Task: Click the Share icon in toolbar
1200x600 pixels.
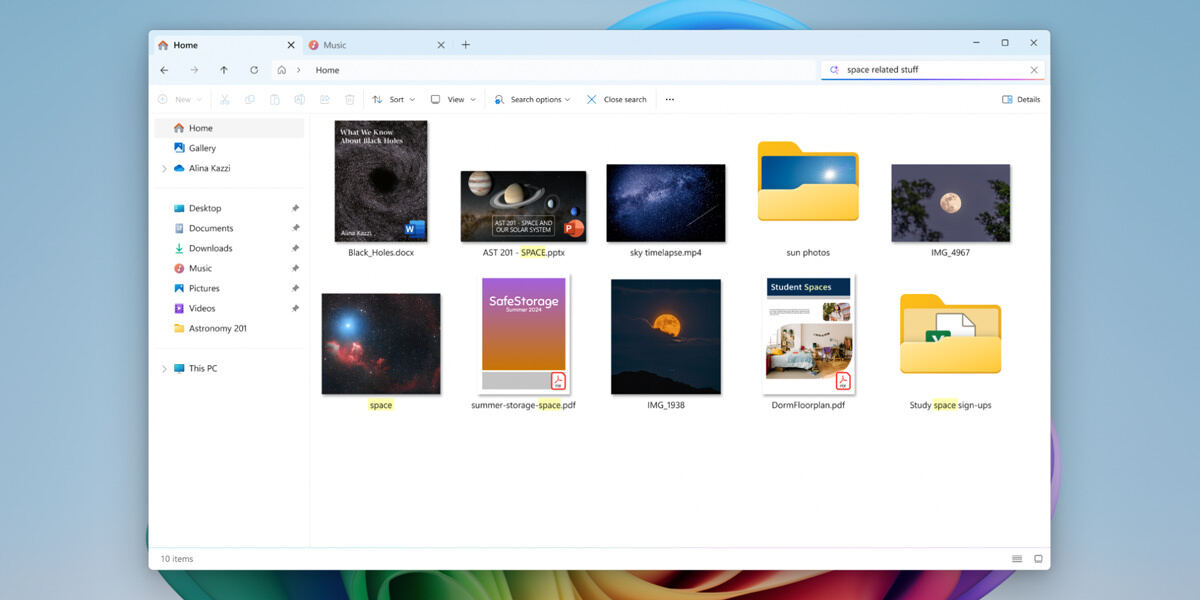Action: (x=324, y=99)
